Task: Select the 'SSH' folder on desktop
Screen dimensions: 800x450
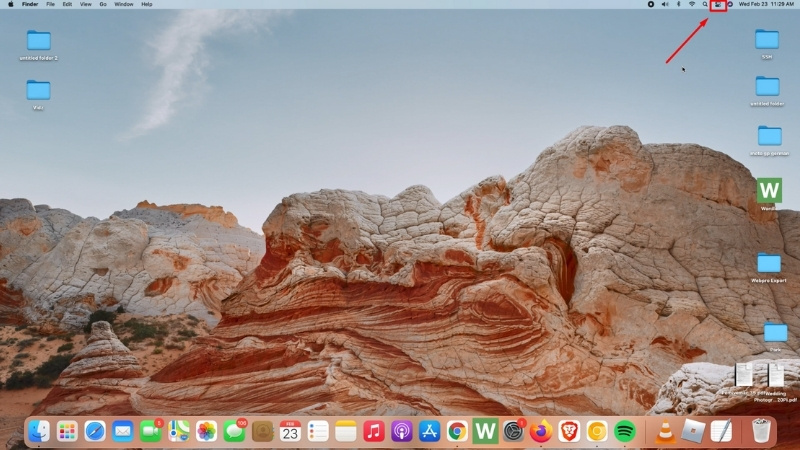Action: [x=767, y=44]
